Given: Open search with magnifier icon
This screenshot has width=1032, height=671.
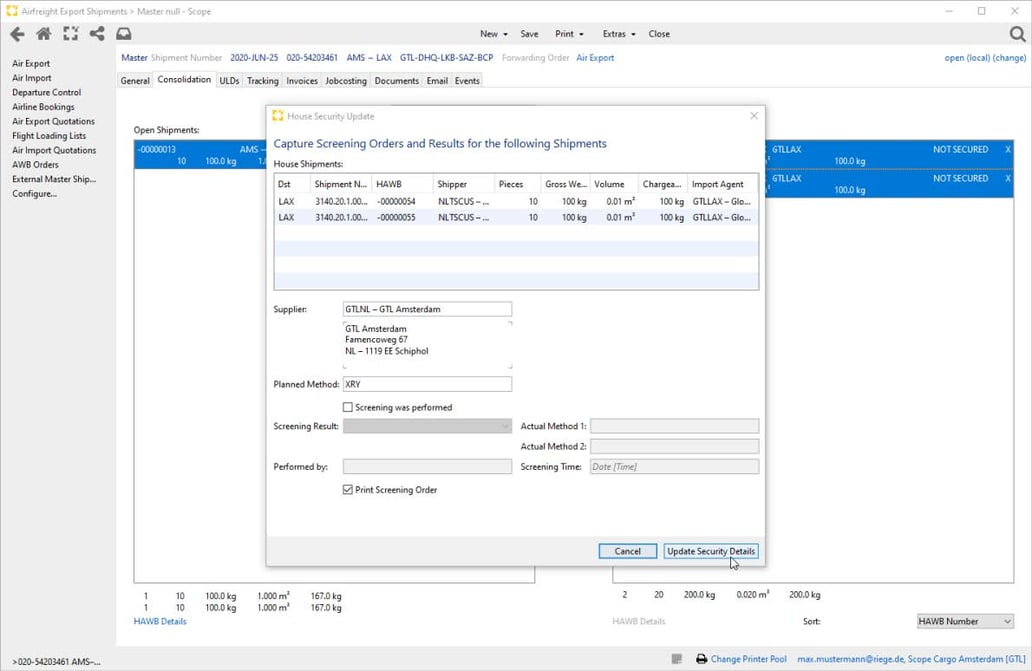Looking at the screenshot, I should 1017,34.
